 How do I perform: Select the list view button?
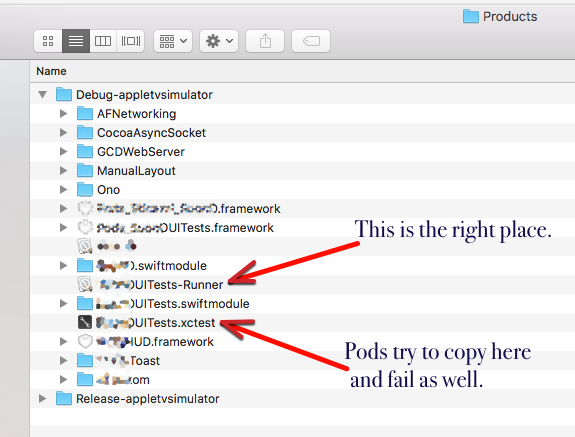coord(76,41)
